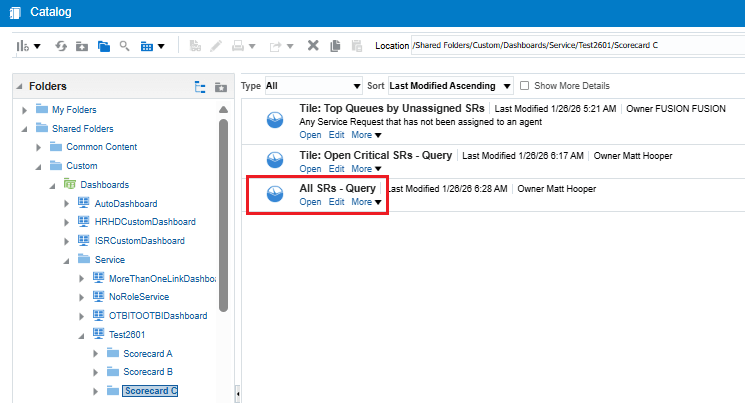
Task: Expand the Scorecard B folder node
Action: [x=96, y=372]
